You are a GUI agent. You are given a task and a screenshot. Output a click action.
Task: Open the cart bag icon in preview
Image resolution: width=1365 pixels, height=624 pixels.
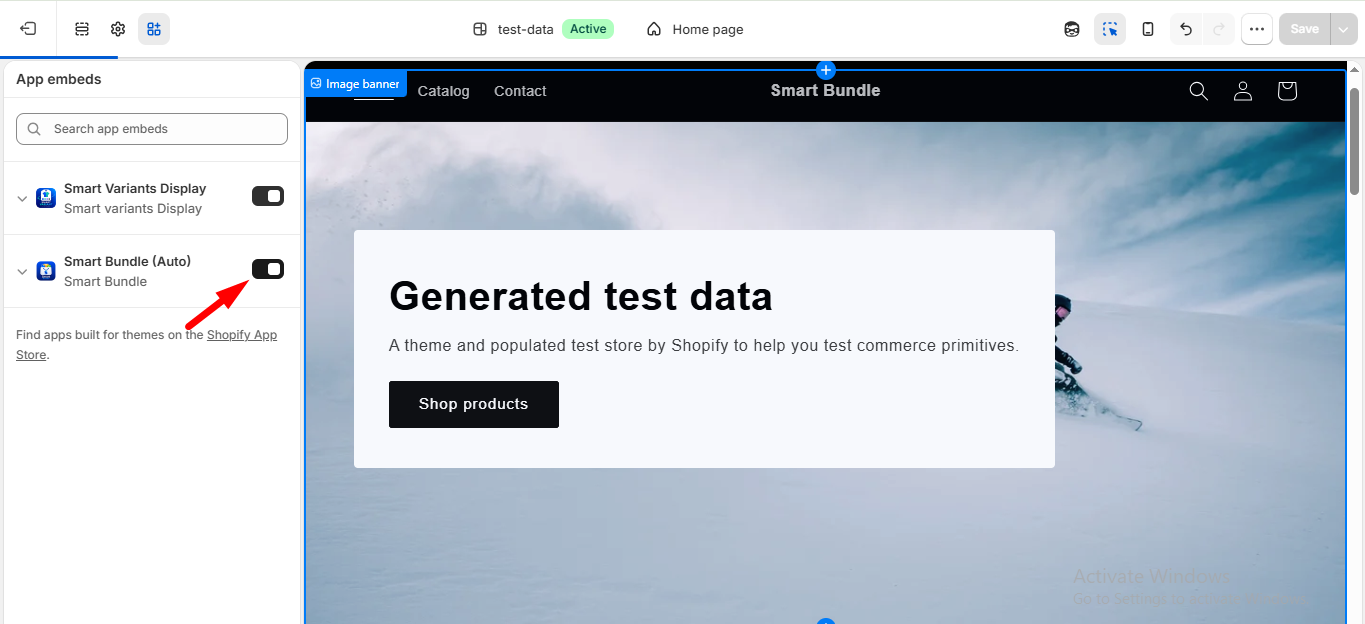(x=1287, y=91)
